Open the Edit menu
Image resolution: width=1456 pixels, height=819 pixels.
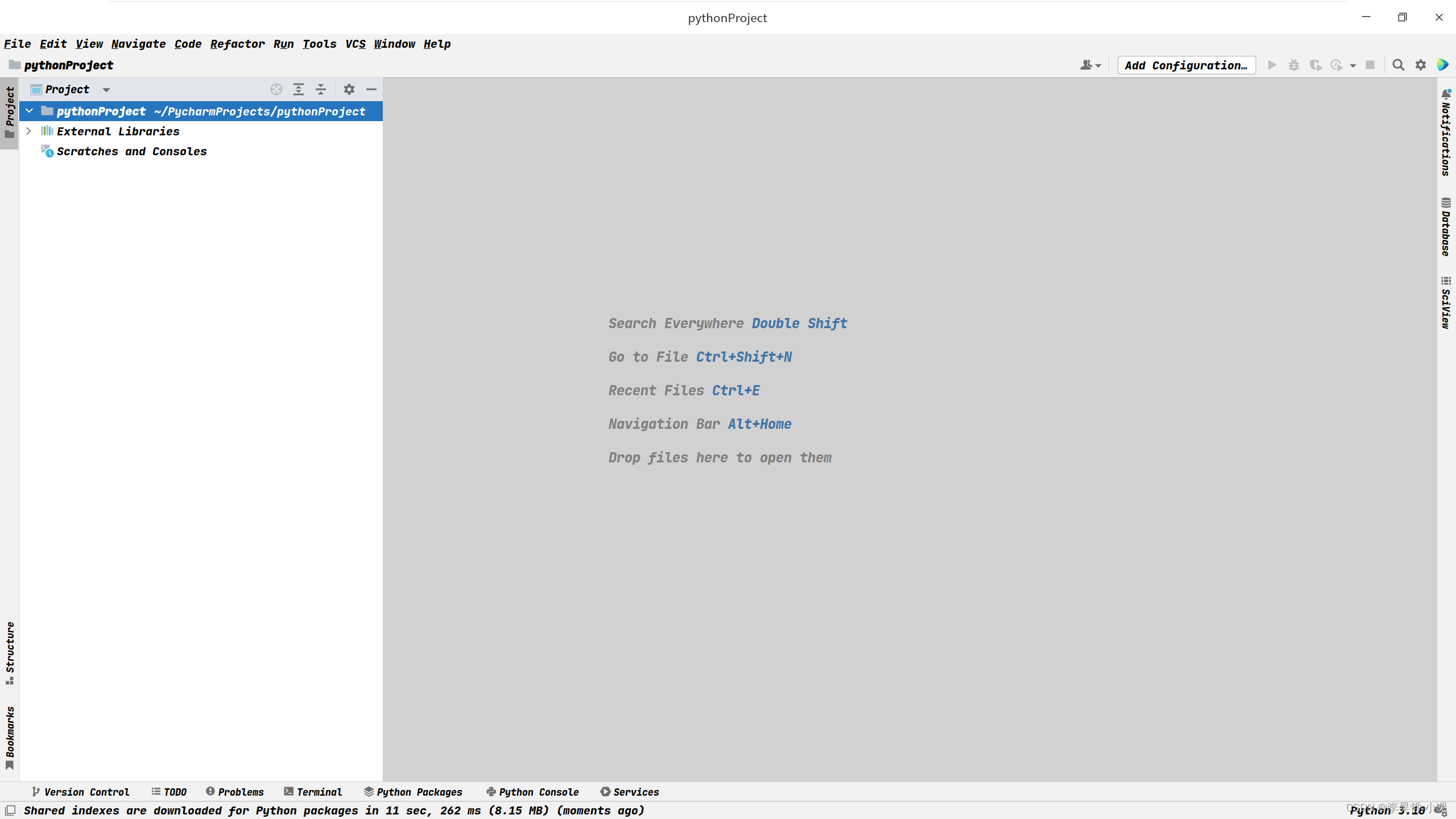tap(53, 44)
